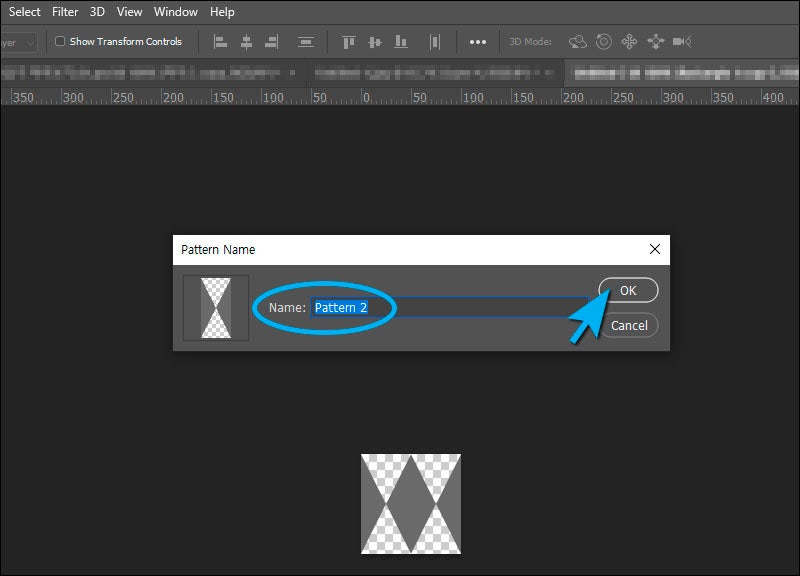The image size is (800, 576).
Task: Click the pattern preview thumbnail in the dialog
Action: 216,308
